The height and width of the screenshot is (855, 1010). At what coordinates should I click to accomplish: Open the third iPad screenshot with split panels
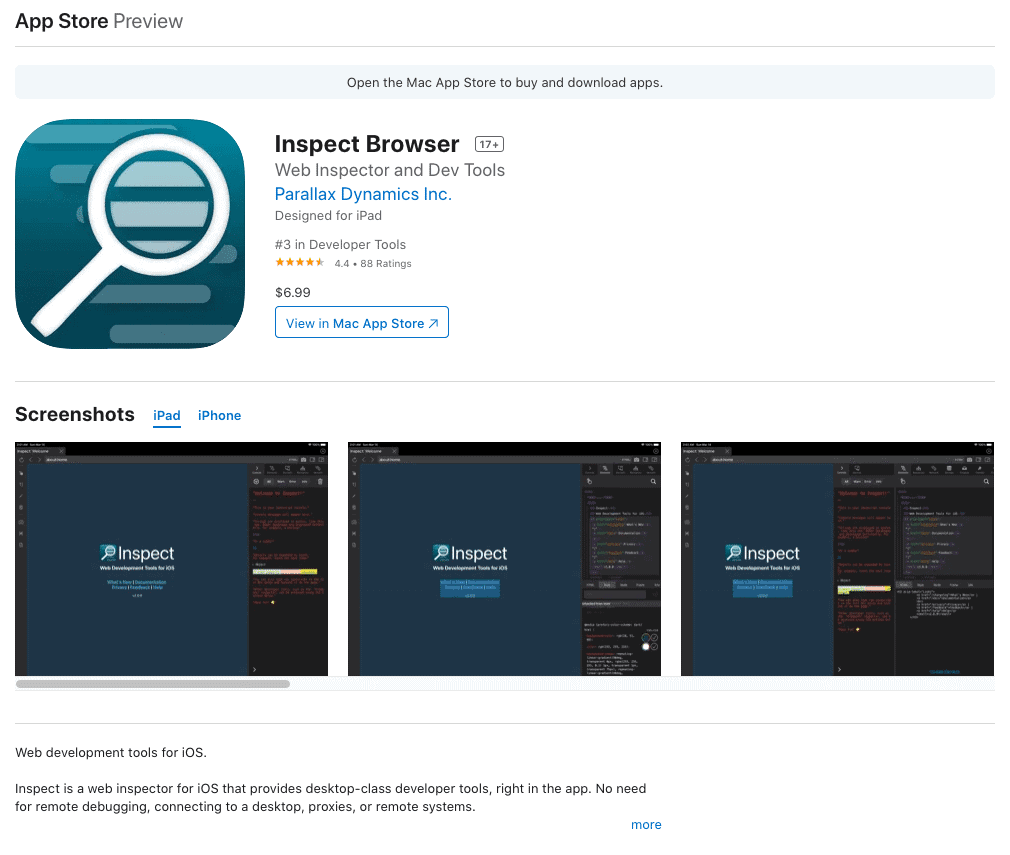tap(837, 559)
